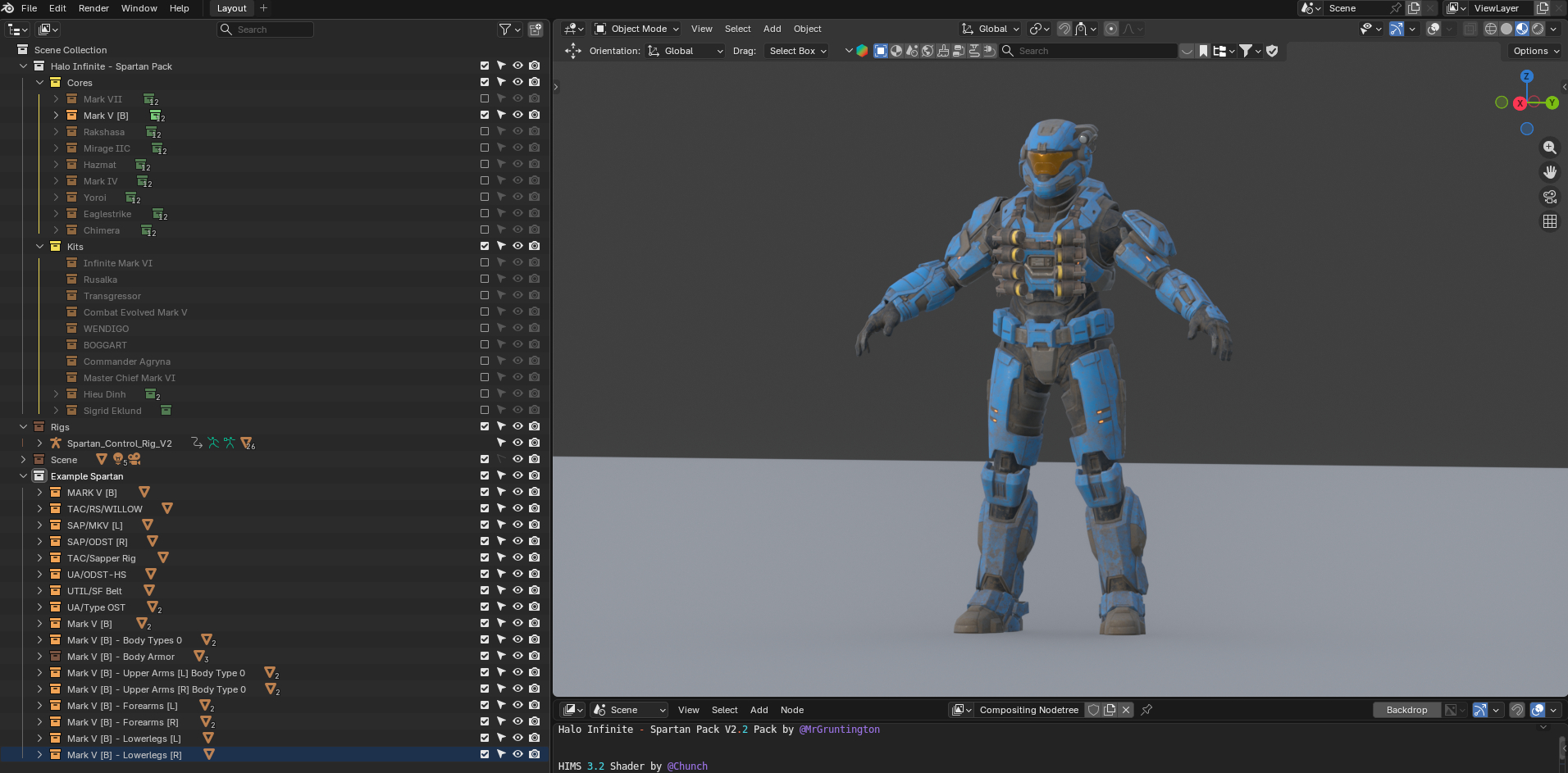Expand the Spartan_Control_Rig_V2 tree item
Viewport: 1568px width, 773px height.
39,443
